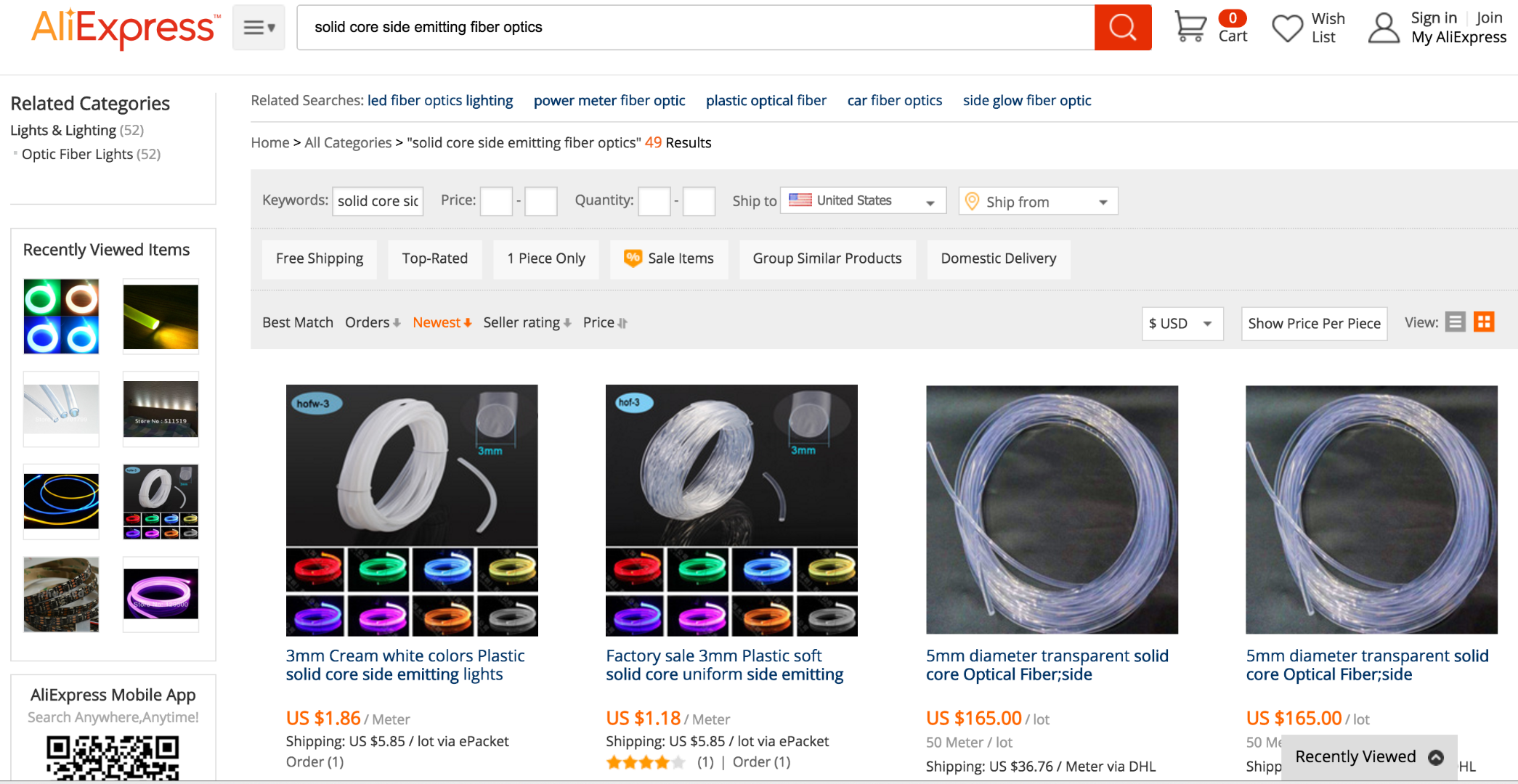Switch sorting to Best Match
Viewport: 1518px width, 784px height.
[298, 322]
